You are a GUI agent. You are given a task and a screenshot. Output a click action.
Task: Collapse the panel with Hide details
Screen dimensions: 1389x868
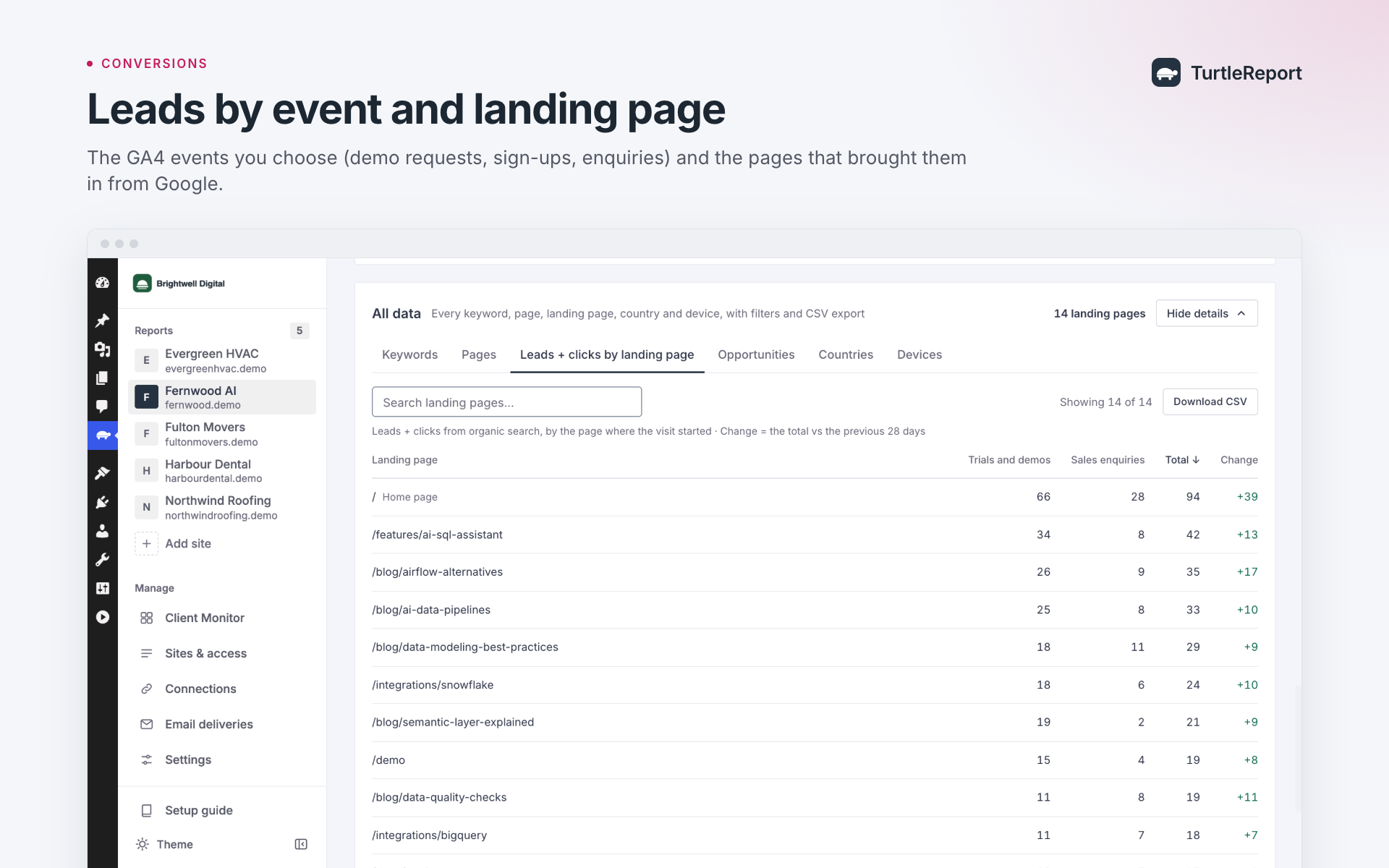[x=1206, y=313]
